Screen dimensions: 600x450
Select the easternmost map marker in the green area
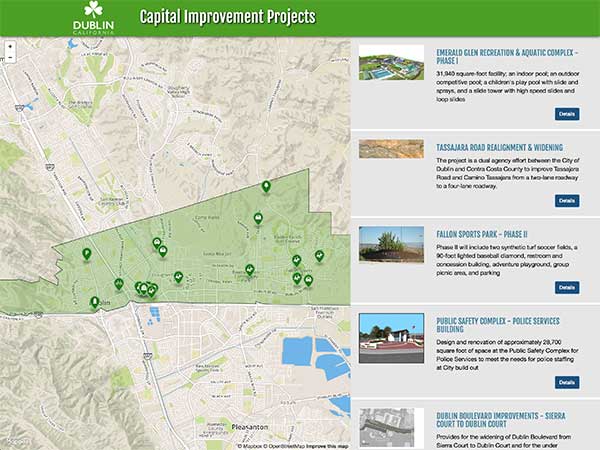click(319, 256)
